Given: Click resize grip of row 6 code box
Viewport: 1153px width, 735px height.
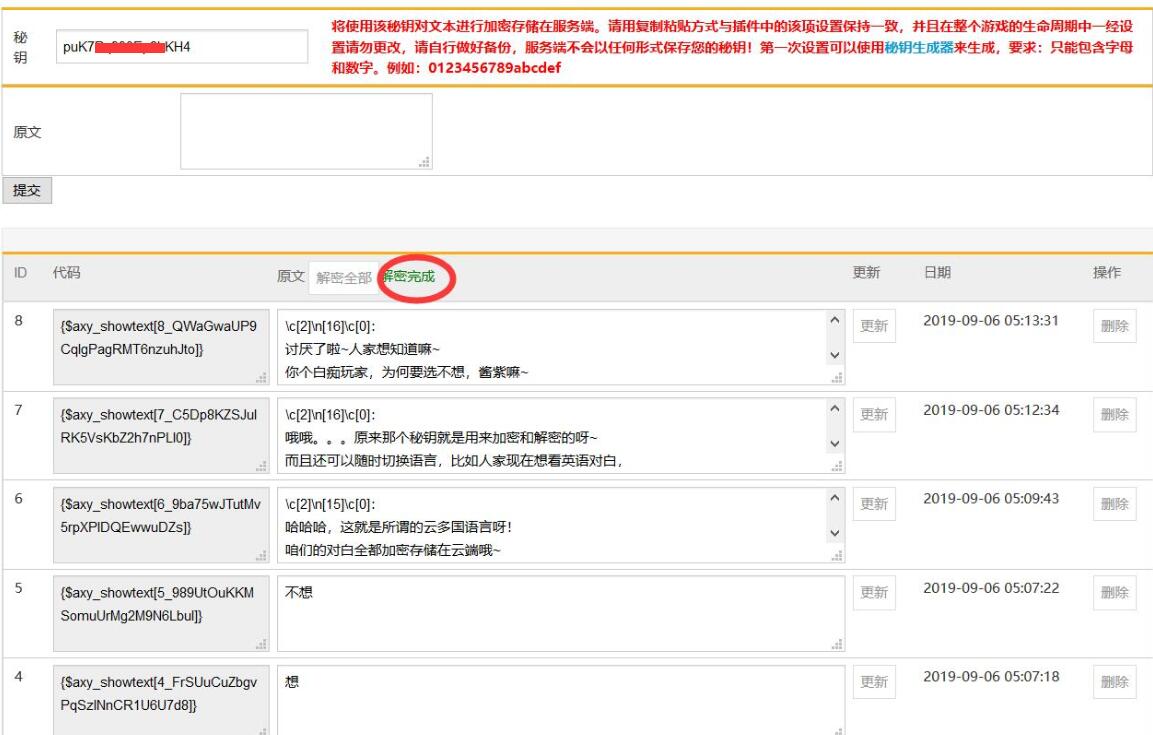Looking at the screenshot, I should pyautogui.click(x=261, y=556).
